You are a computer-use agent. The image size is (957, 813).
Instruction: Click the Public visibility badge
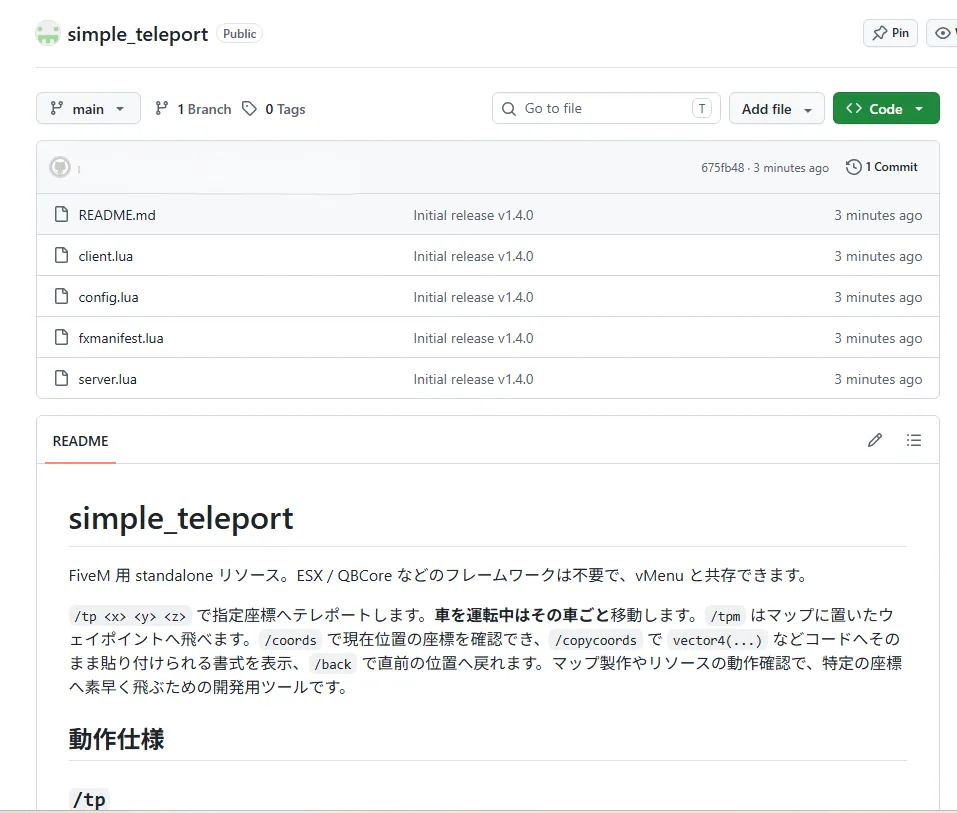pos(239,34)
